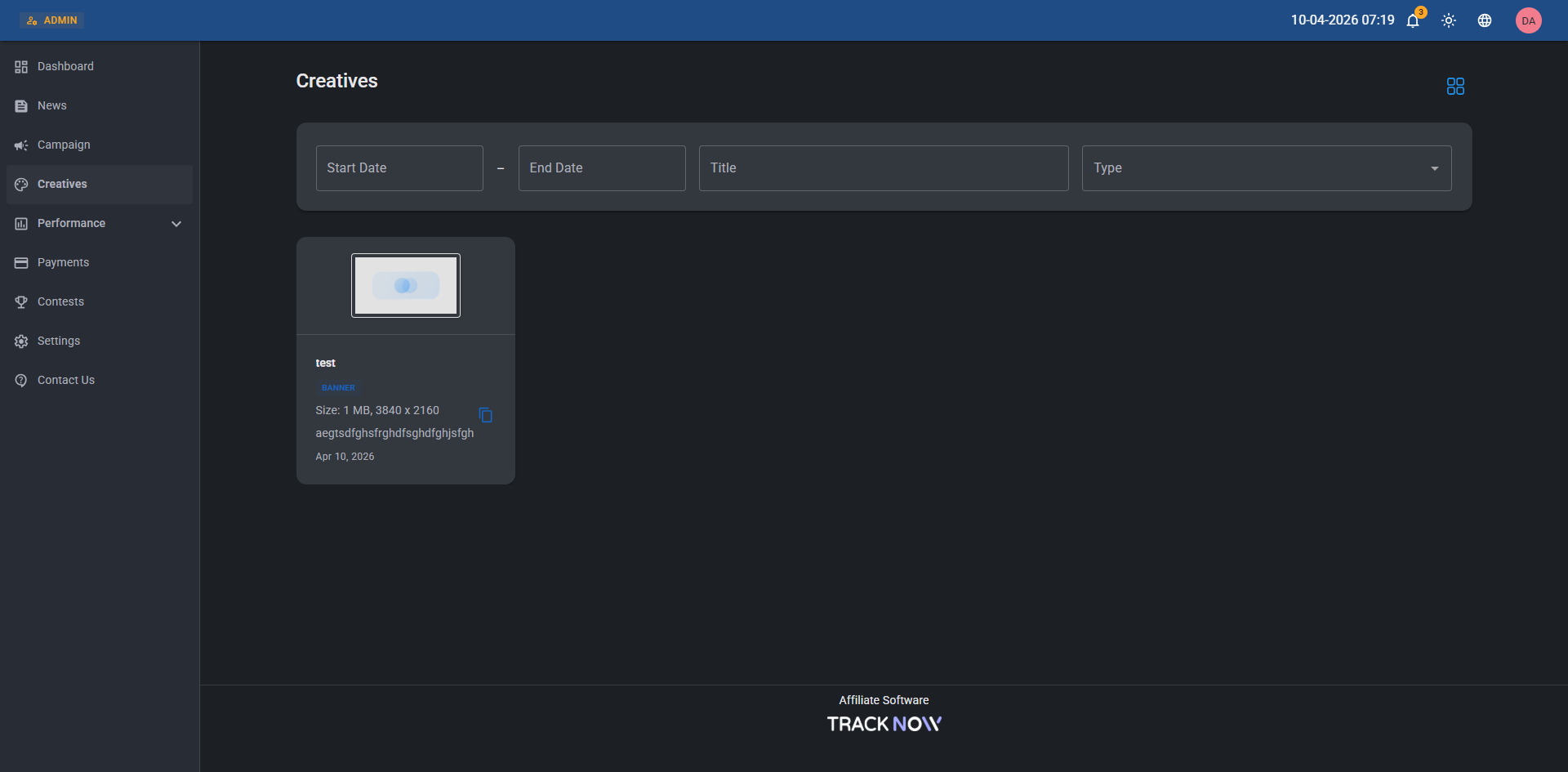Focus the Title filter input
Screen dimensions: 1568x772
884,168
